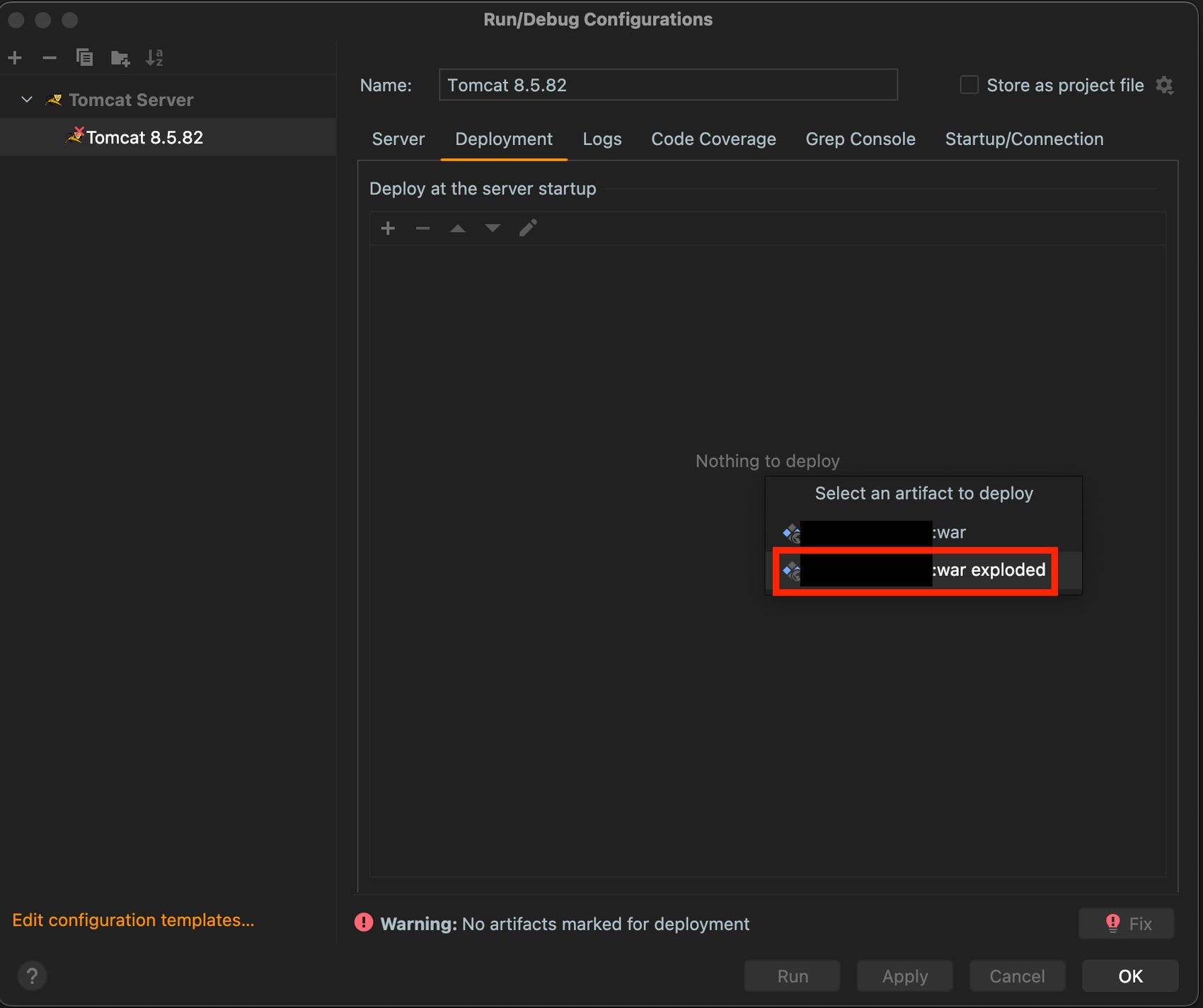Switch to the Server tab
This screenshot has height=1008, width=1203.
(398, 139)
